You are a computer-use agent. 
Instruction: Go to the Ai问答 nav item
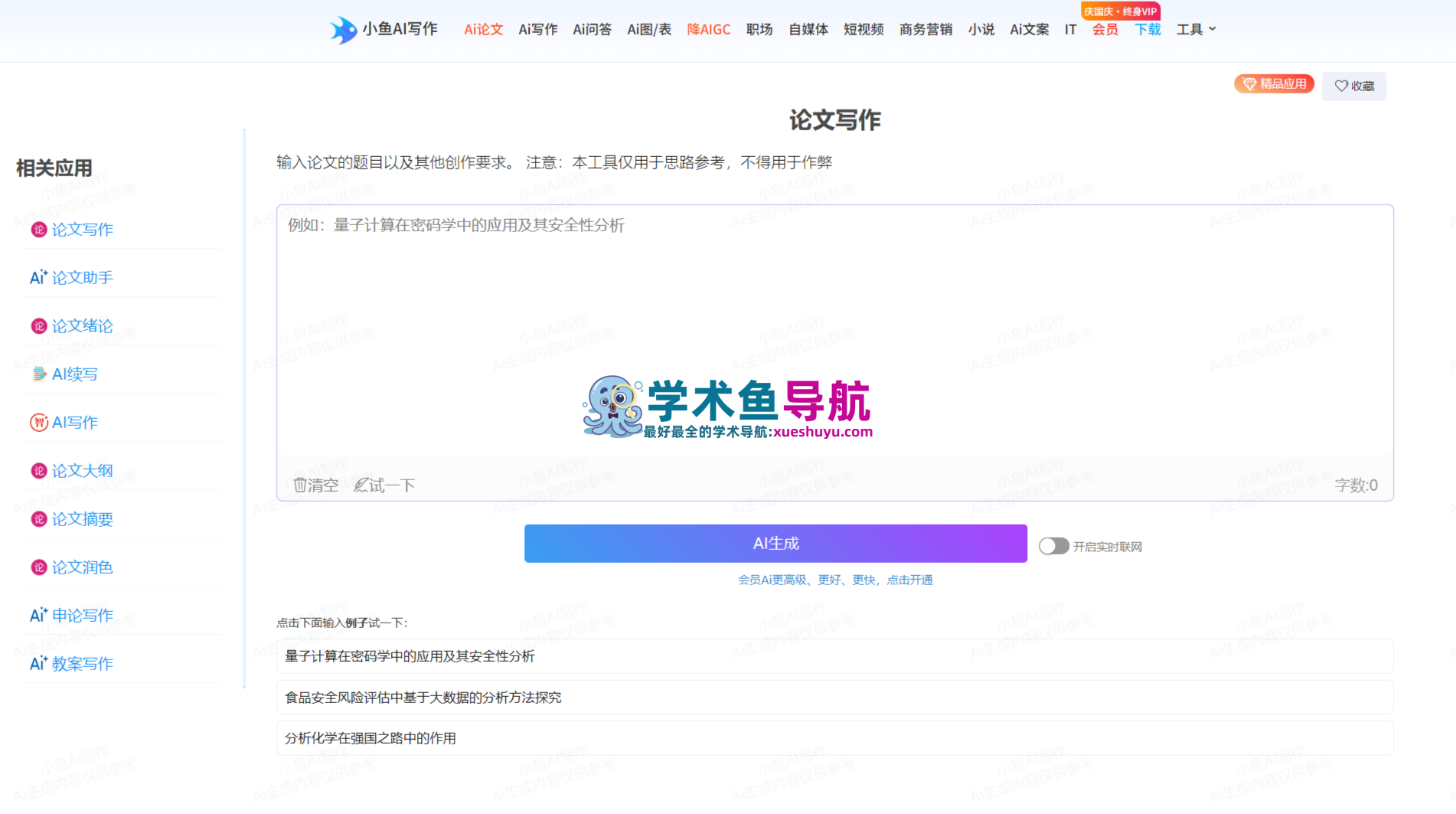tap(593, 30)
